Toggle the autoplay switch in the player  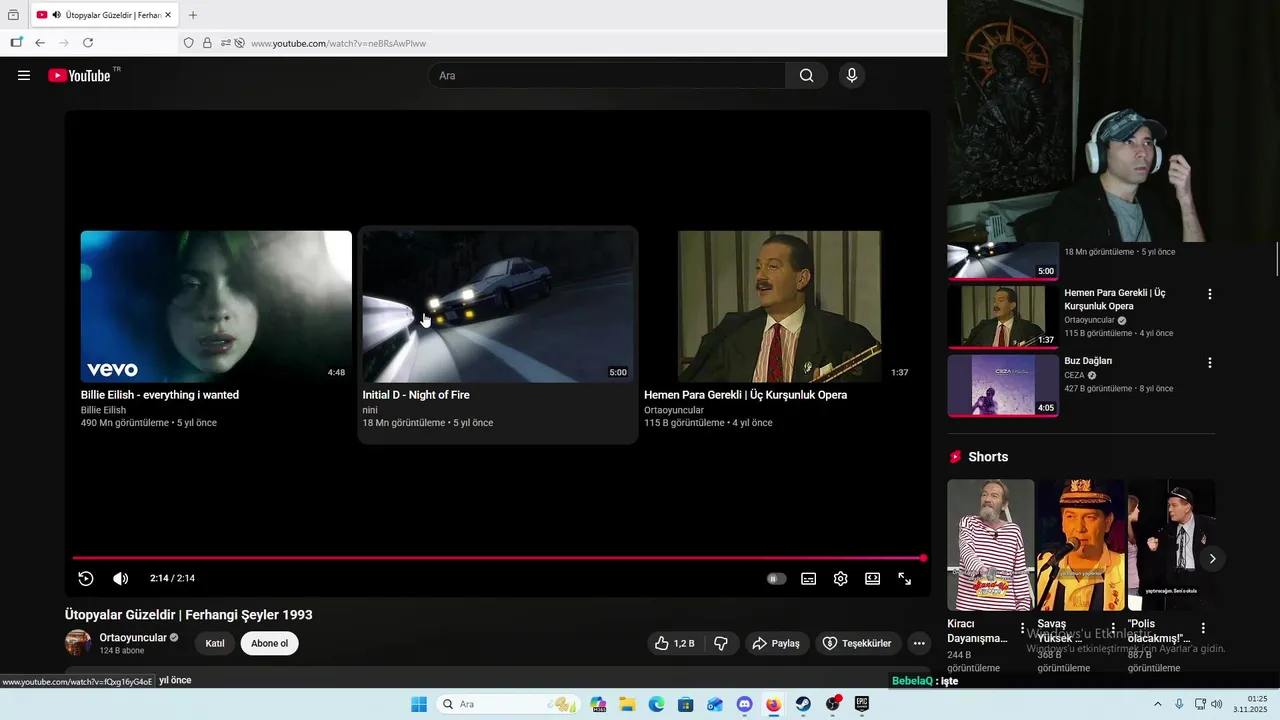[776, 578]
